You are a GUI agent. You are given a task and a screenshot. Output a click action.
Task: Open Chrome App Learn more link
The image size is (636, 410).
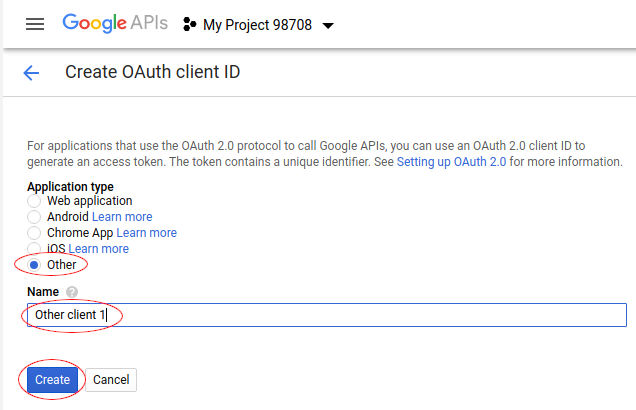tap(146, 233)
